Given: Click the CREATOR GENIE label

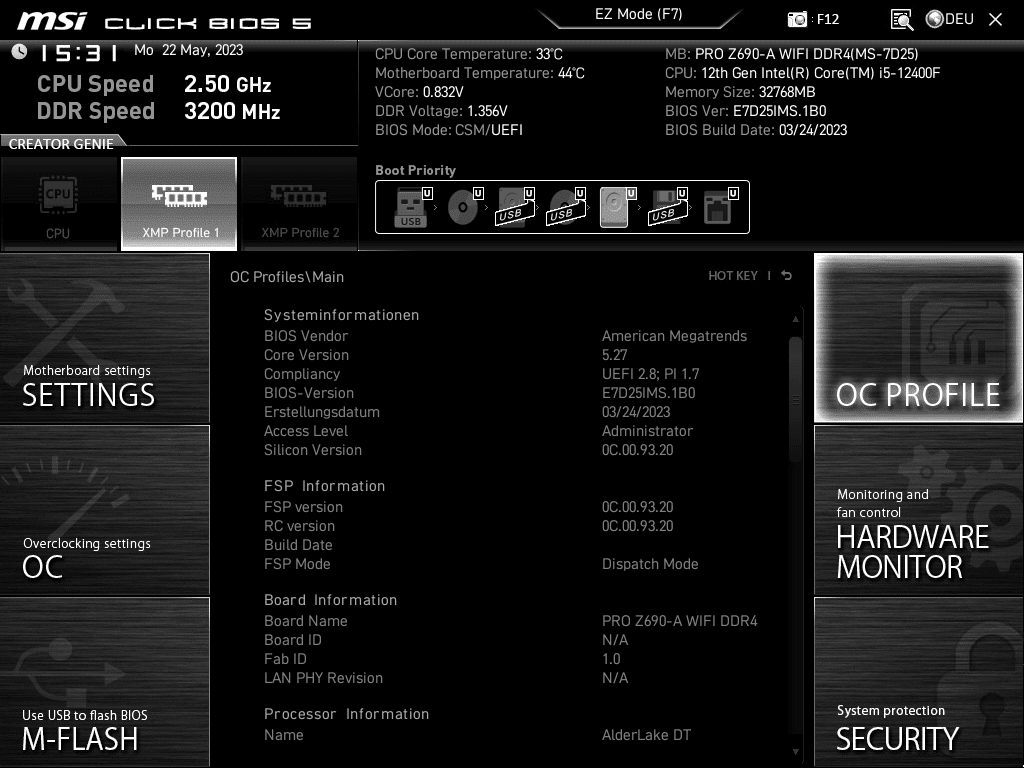Looking at the screenshot, I should pos(61,144).
